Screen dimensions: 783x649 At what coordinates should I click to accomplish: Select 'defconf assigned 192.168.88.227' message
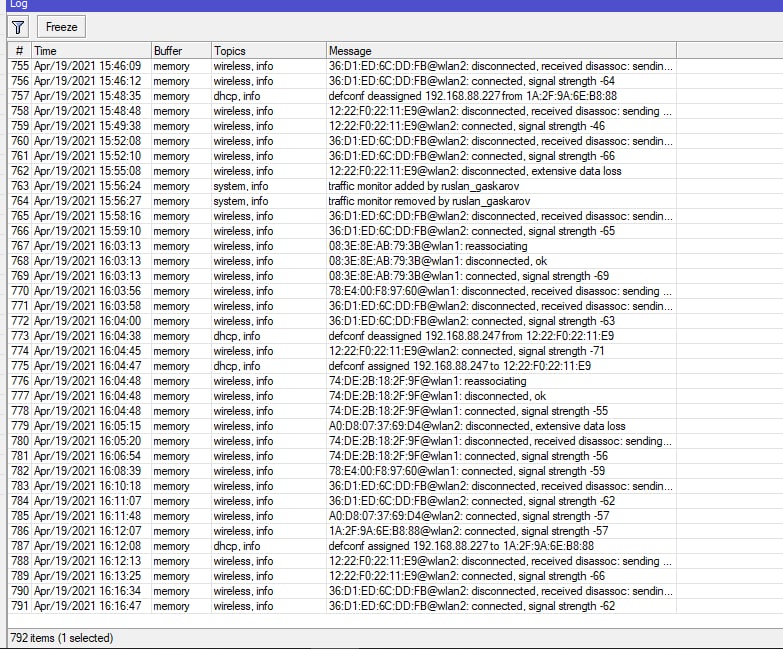point(461,546)
